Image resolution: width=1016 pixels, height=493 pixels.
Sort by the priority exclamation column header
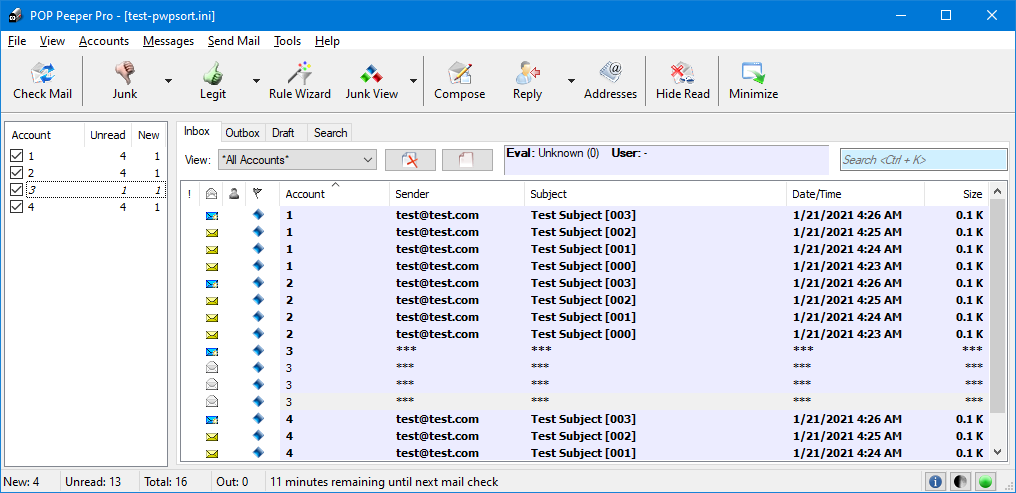(x=189, y=194)
